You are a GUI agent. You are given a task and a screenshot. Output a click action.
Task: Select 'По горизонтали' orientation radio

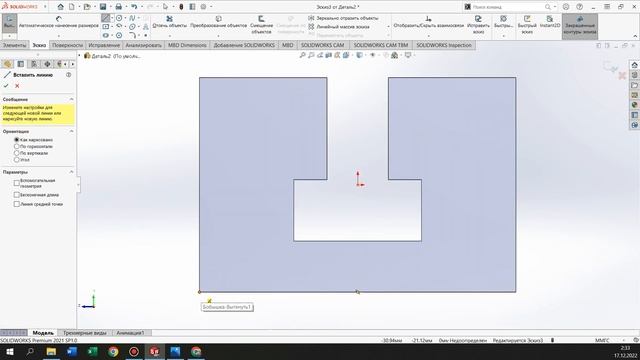click(x=17, y=146)
